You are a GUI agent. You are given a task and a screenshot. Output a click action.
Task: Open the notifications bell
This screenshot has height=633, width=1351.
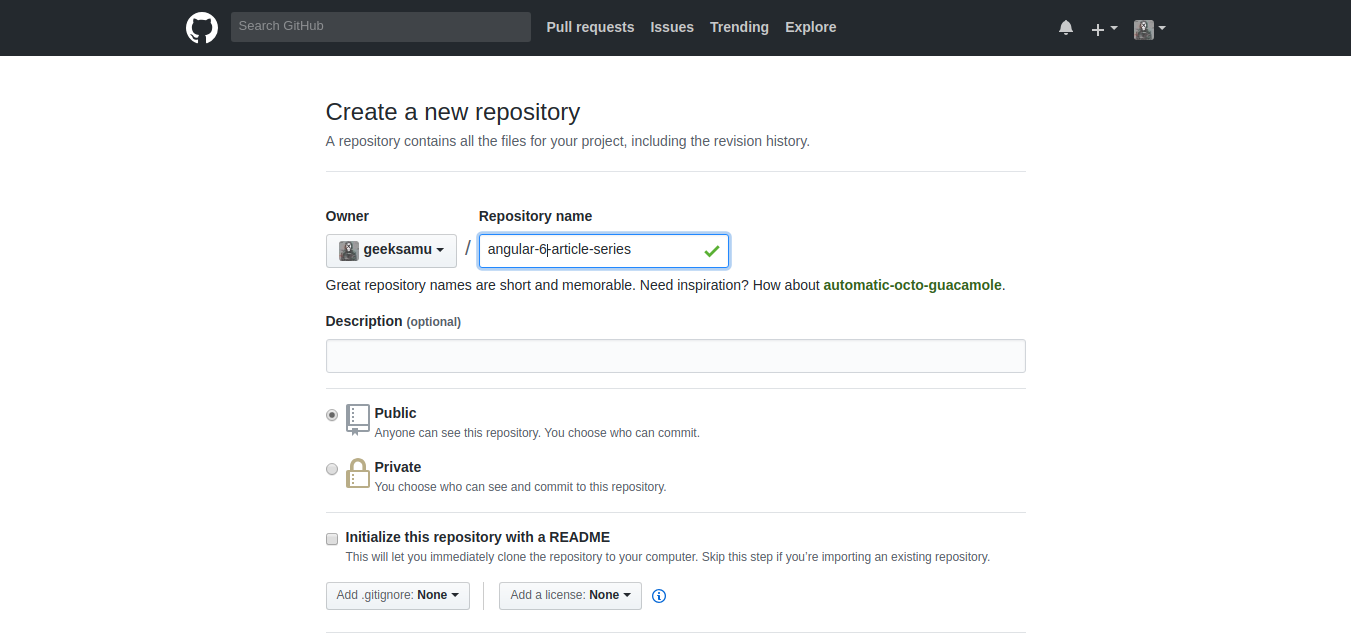pyautogui.click(x=1066, y=28)
